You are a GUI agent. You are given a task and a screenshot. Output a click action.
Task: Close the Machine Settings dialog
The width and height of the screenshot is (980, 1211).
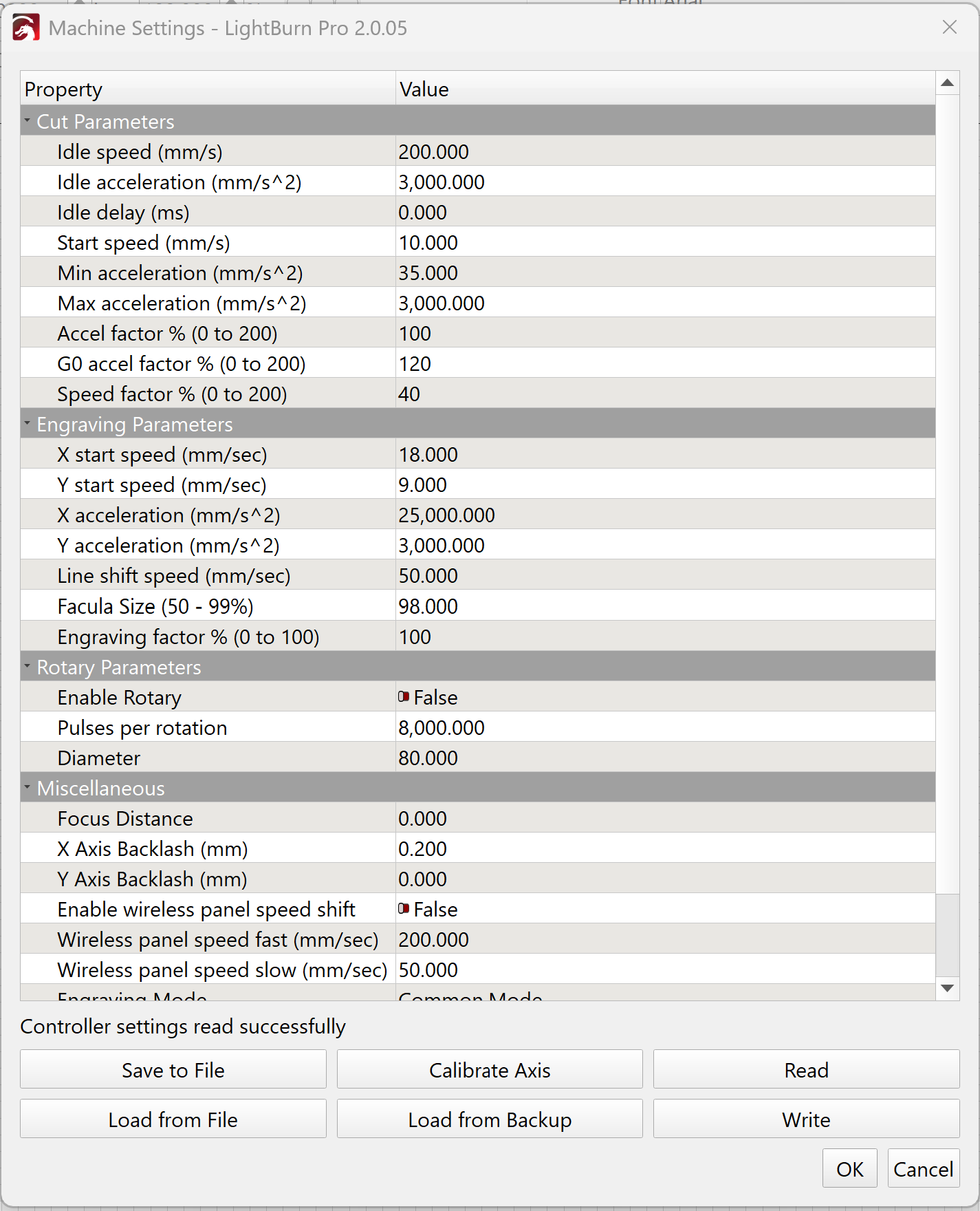click(949, 28)
